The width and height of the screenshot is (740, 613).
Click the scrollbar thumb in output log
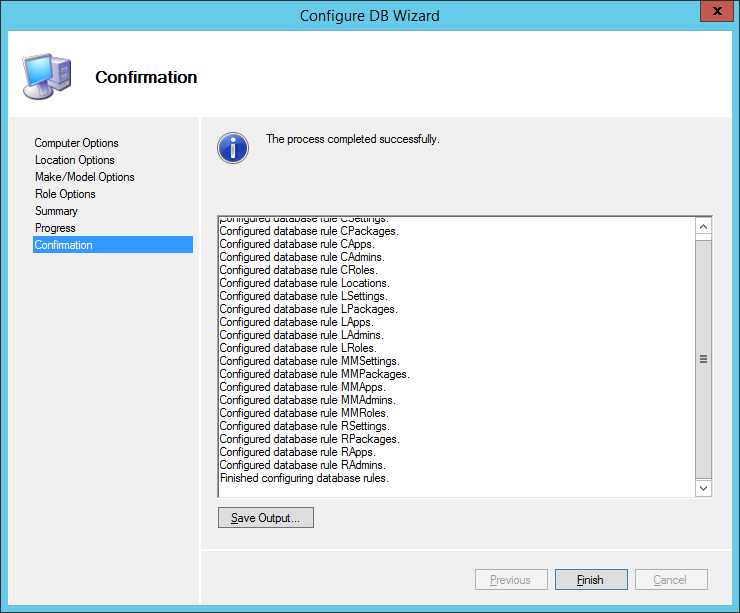click(x=703, y=358)
